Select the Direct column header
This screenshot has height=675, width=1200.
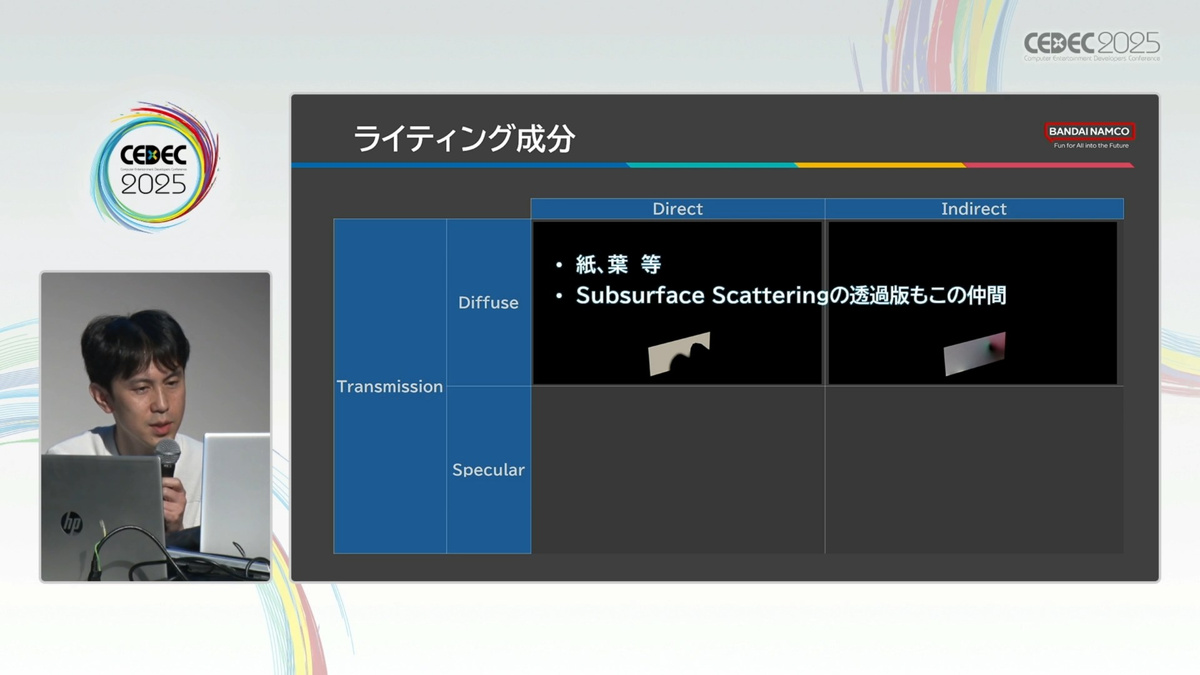tap(677, 209)
